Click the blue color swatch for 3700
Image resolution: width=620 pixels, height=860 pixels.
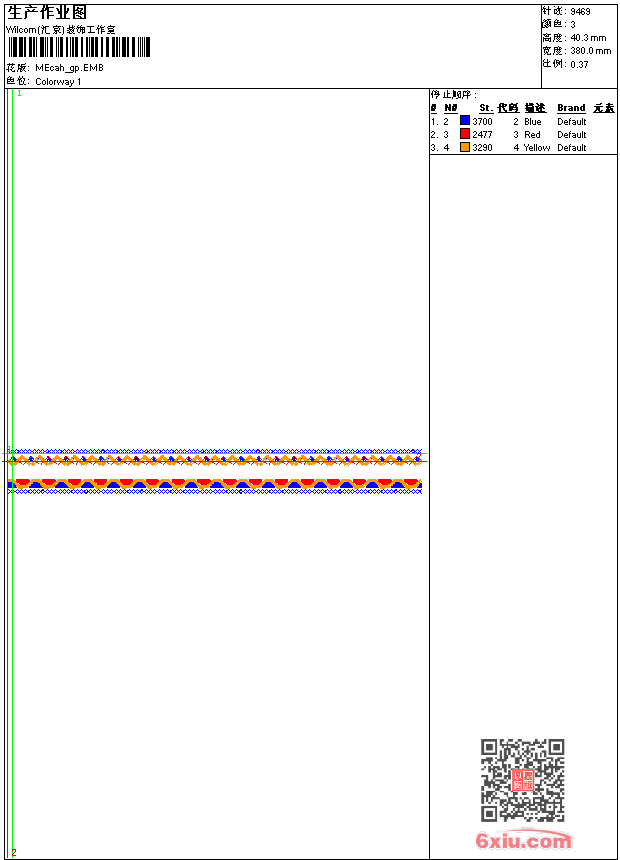point(465,121)
